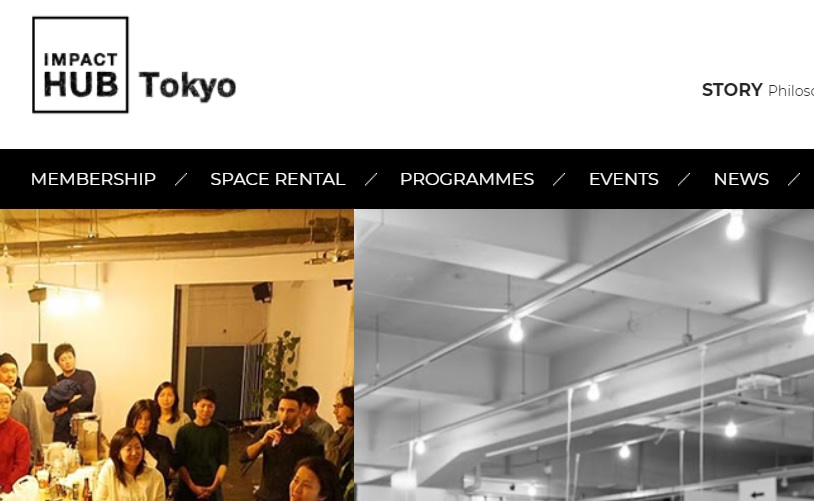Click the arrow sign in the grayscale photo
814x501 pixels.
click(757, 491)
